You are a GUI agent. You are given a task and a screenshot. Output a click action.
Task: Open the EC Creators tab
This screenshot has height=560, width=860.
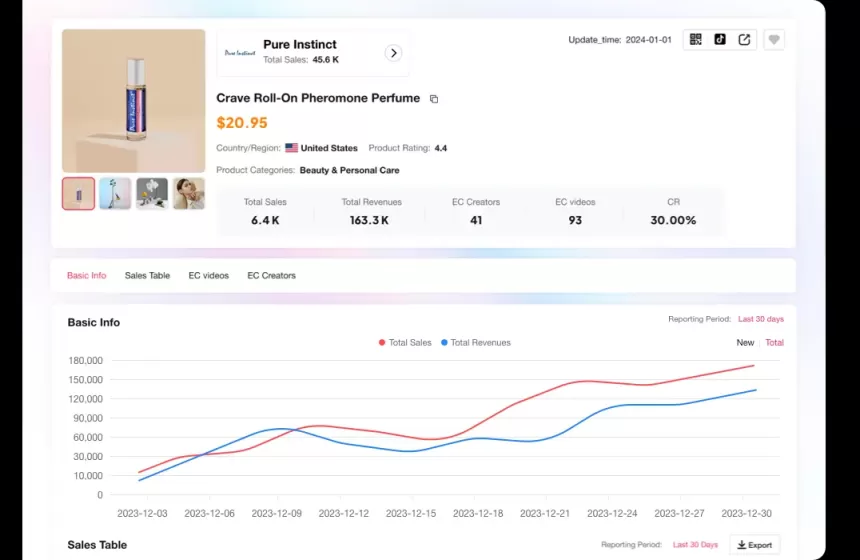pyautogui.click(x=271, y=275)
